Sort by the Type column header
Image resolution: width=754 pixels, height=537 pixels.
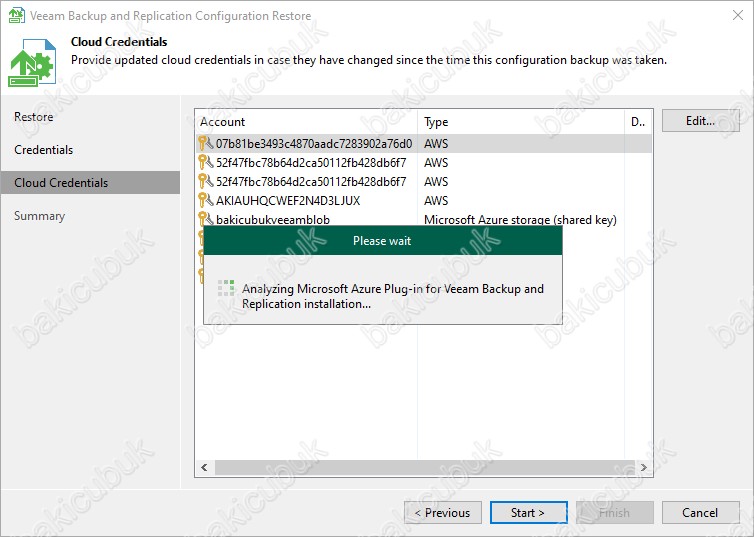(521, 122)
